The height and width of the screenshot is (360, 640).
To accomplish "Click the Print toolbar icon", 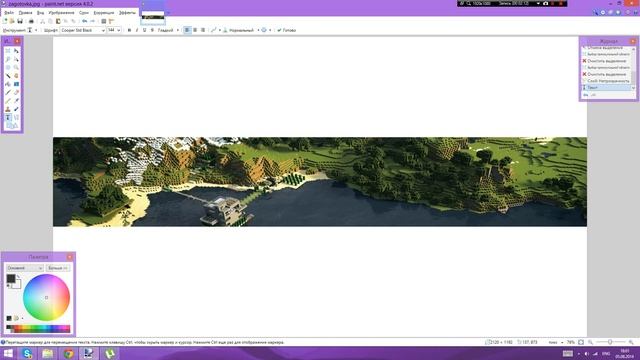I will tap(31, 21).
